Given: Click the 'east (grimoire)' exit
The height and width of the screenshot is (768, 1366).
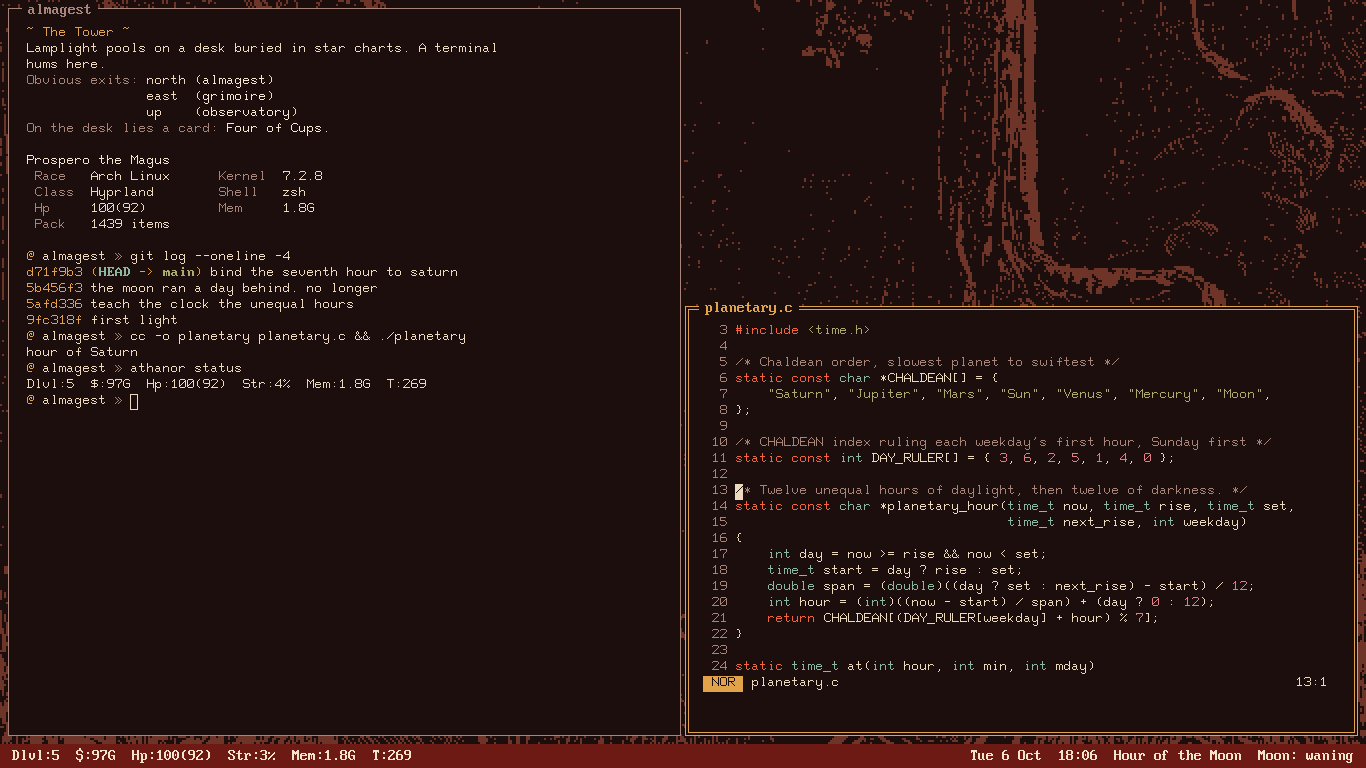Looking at the screenshot, I should tap(210, 96).
